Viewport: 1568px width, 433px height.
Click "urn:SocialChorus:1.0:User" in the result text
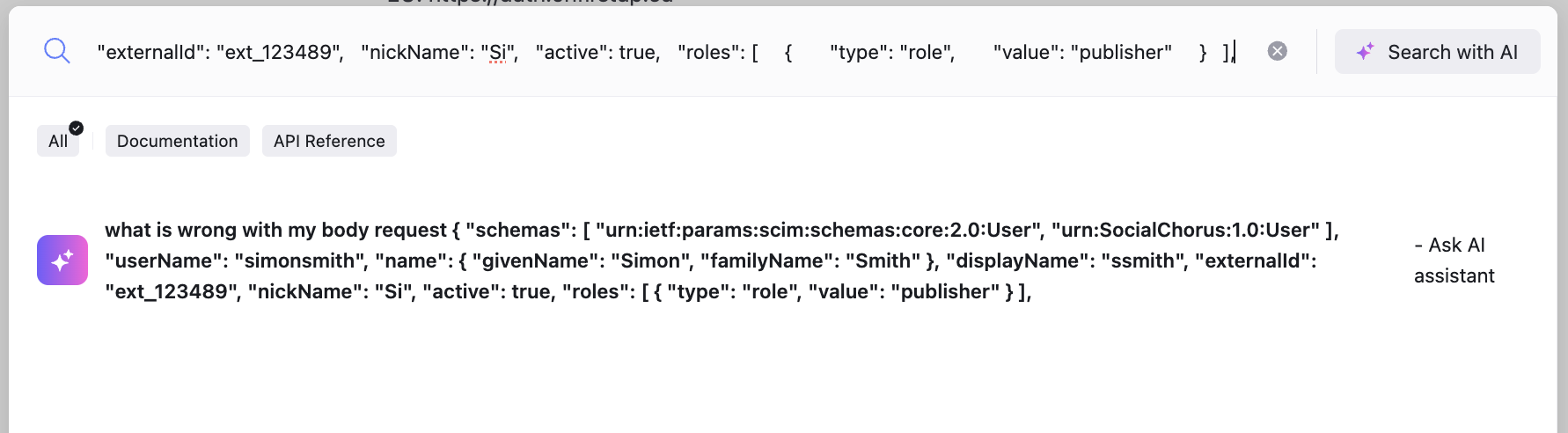point(1190,231)
